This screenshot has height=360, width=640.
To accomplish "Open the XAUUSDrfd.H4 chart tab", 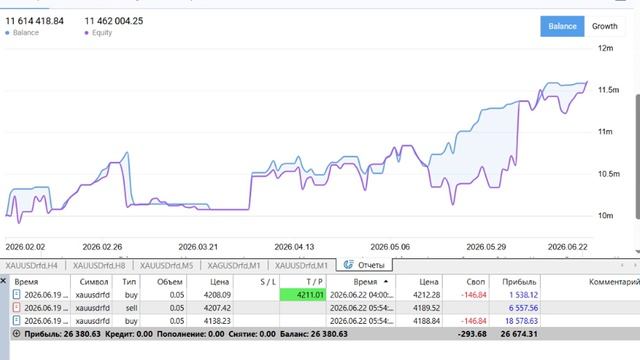I will point(31,266).
